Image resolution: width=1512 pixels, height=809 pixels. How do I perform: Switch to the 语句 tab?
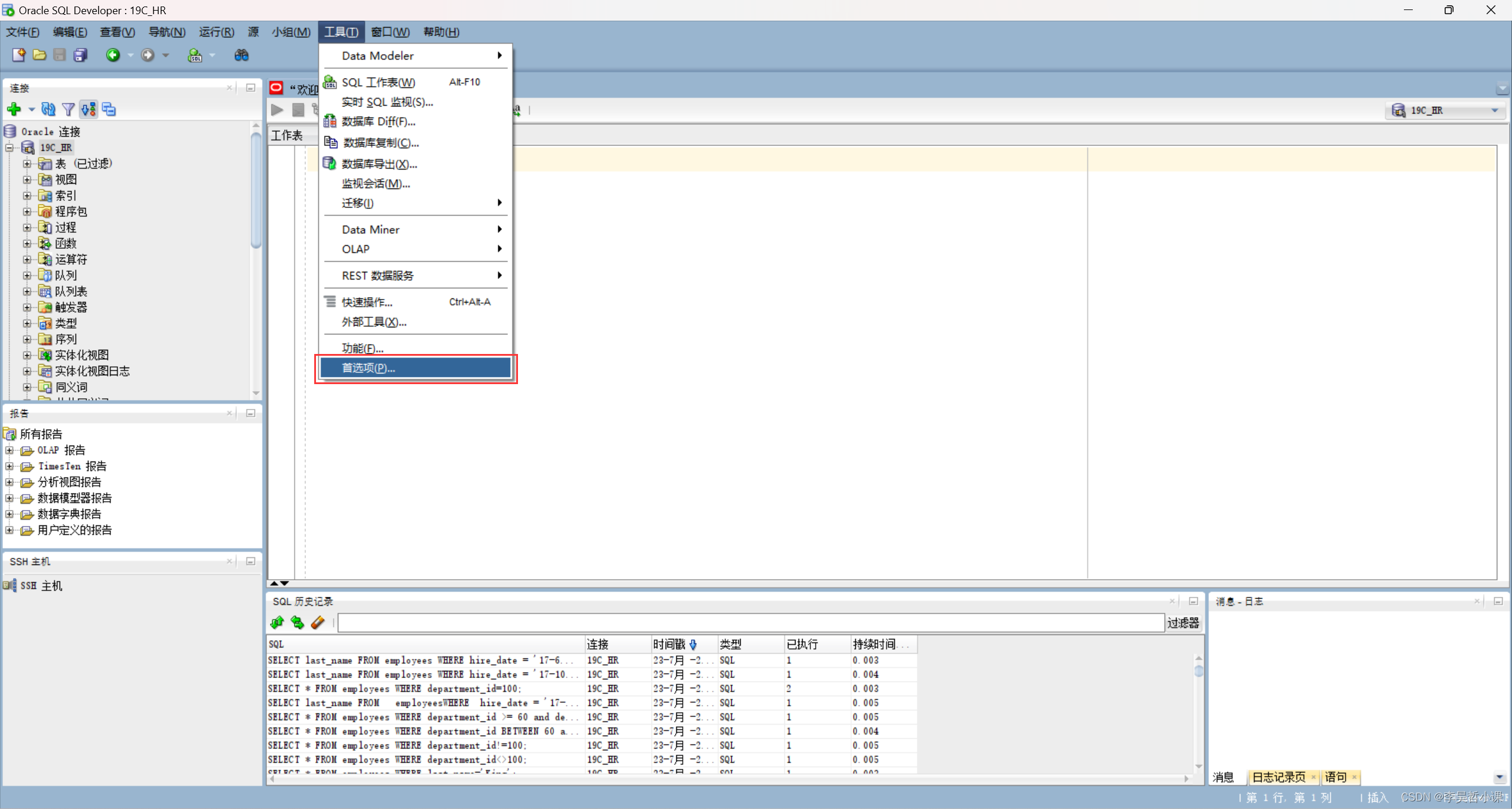click(1335, 777)
